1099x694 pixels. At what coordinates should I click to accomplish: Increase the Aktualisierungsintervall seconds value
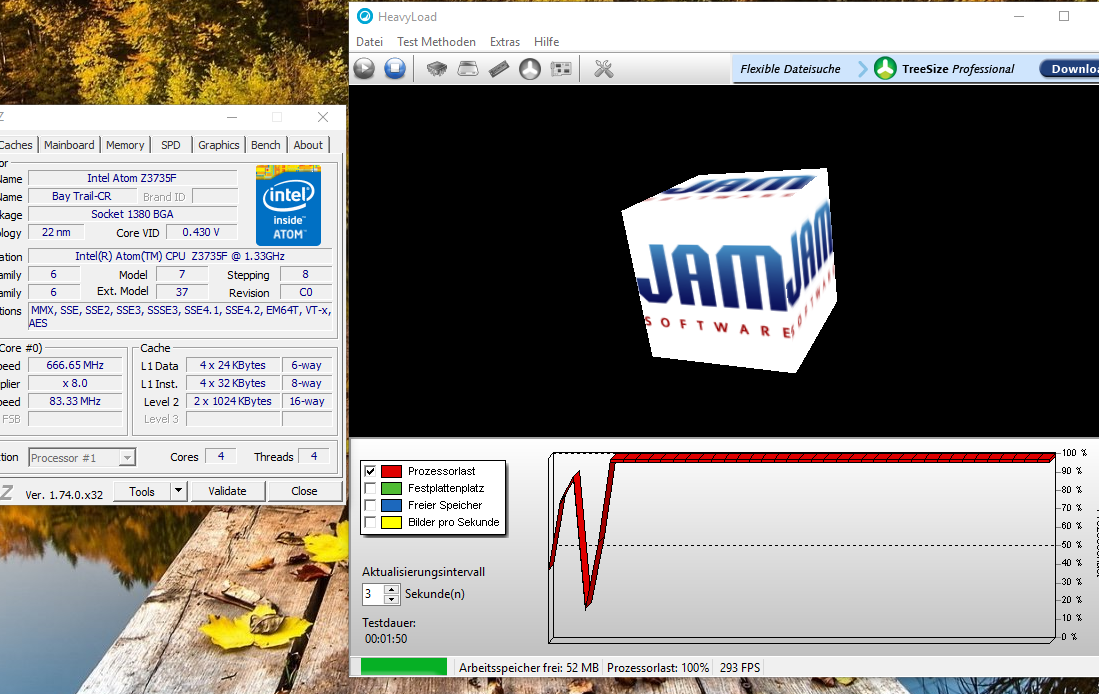pyautogui.click(x=392, y=589)
